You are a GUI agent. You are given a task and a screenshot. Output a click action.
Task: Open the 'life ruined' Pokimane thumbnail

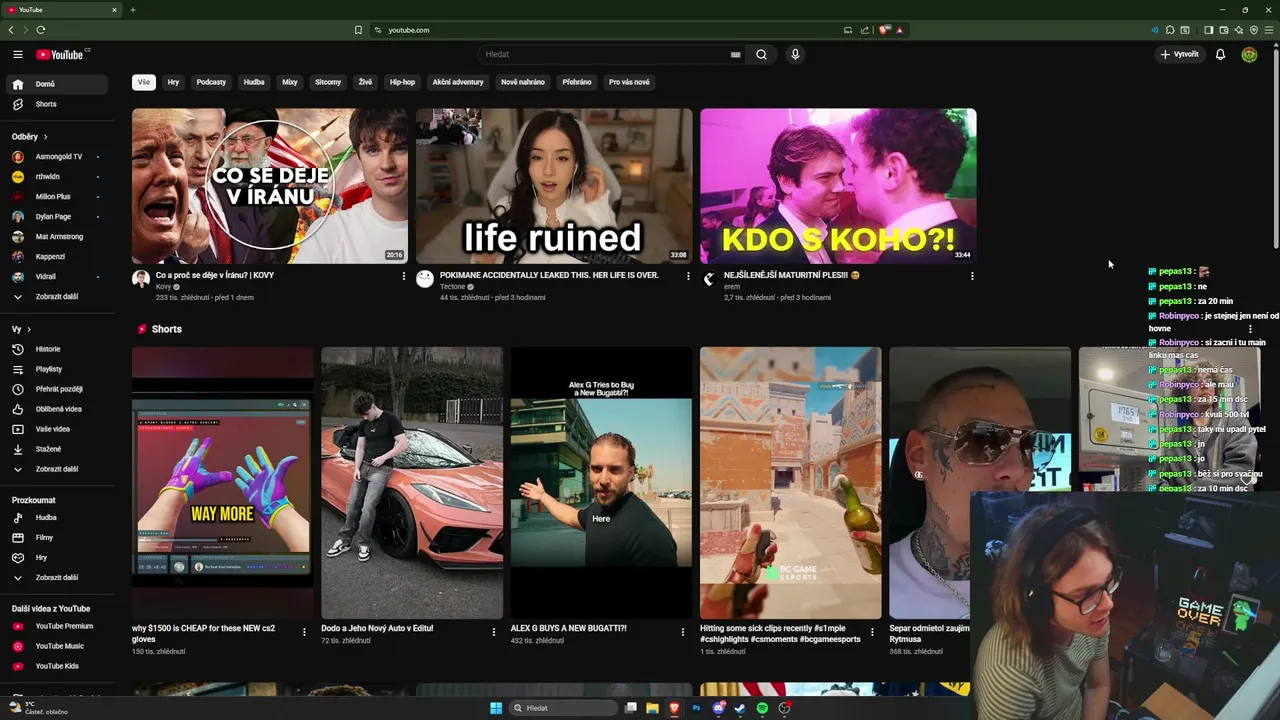tap(554, 186)
